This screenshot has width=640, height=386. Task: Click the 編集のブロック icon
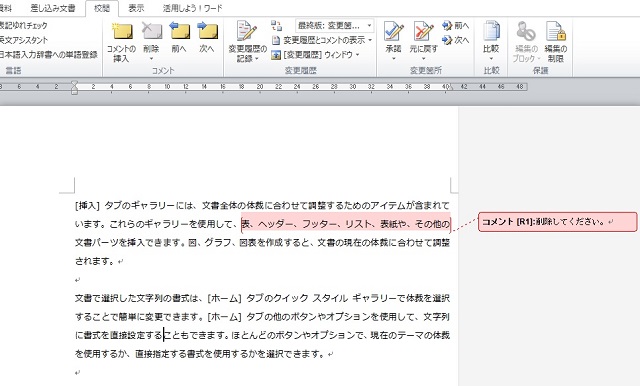(526, 32)
